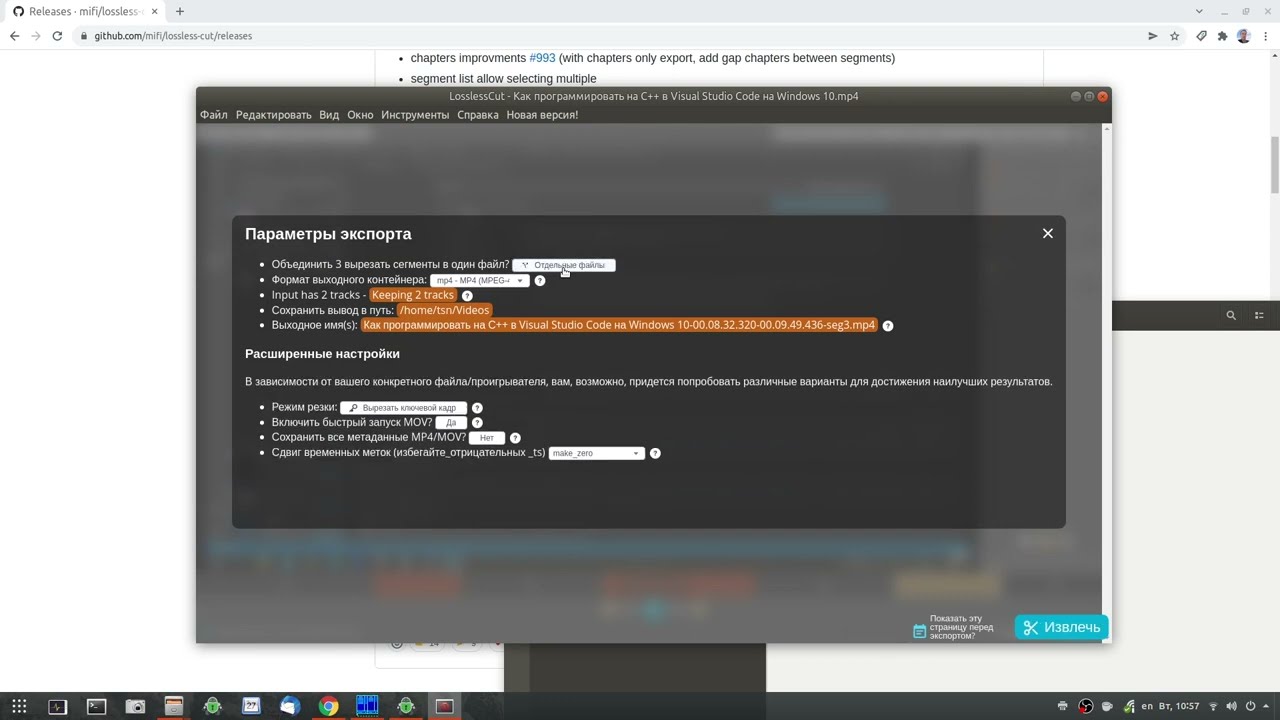Viewport: 1280px width, 720px height.
Task: Toggle 'Показать эту страницу перед экспортом' icon
Action: (x=919, y=631)
